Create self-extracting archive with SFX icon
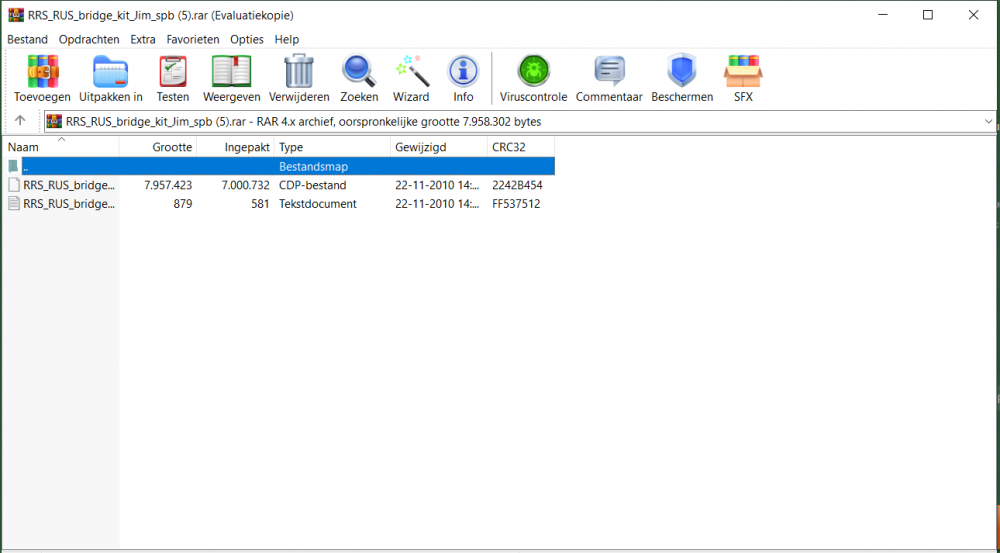This screenshot has height=553, width=1000. [x=743, y=72]
